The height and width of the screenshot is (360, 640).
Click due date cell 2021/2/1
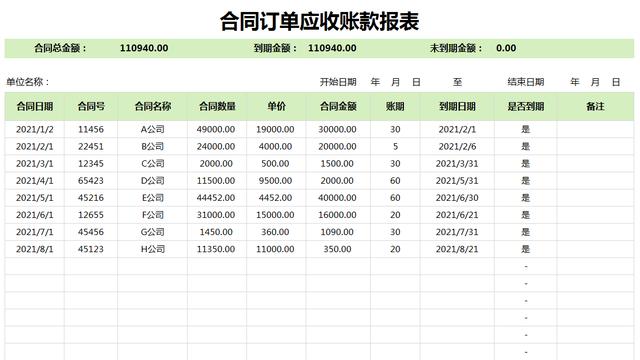tap(457, 129)
